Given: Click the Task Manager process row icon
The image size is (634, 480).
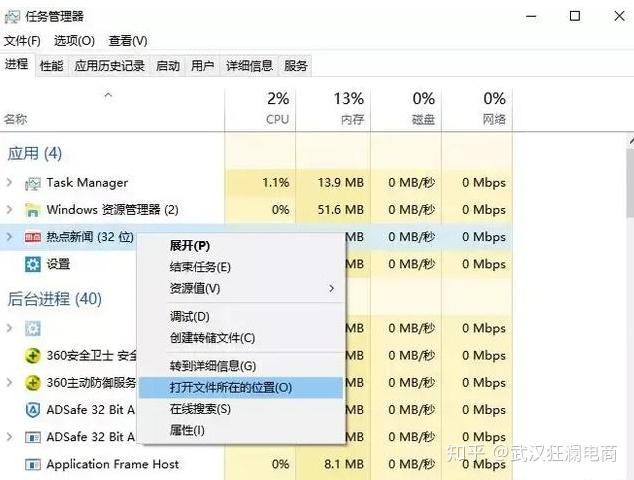Looking at the screenshot, I should click(32, 183).
